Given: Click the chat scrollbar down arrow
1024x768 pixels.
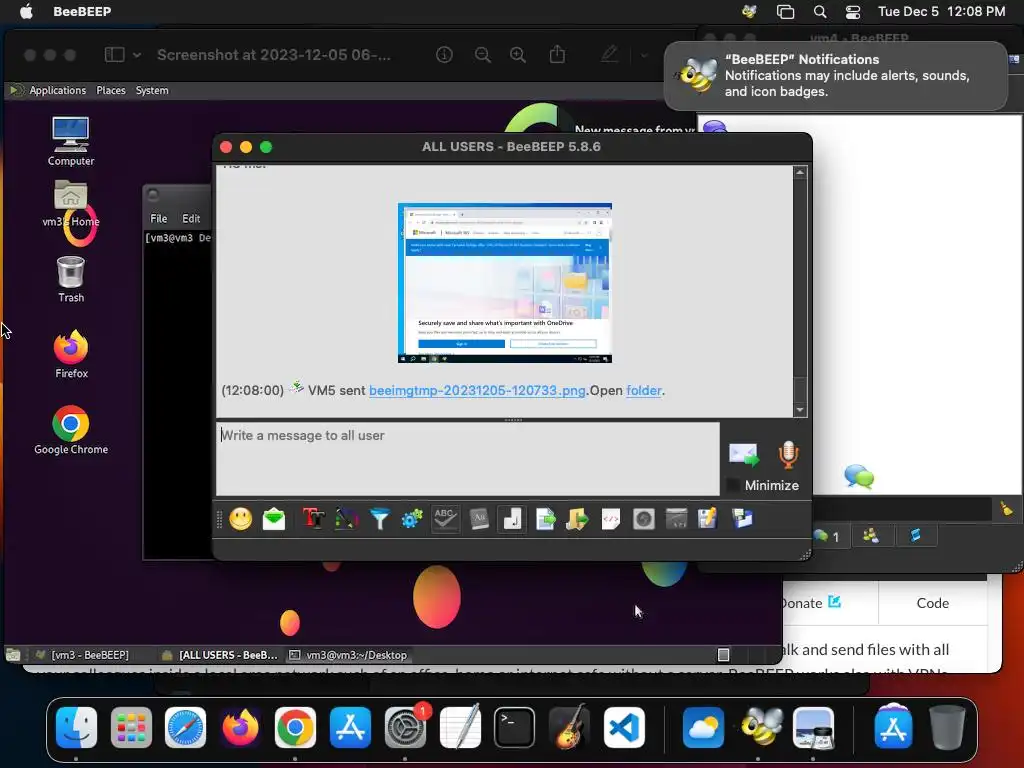Looking at the screenshot, I should (800, 410).
